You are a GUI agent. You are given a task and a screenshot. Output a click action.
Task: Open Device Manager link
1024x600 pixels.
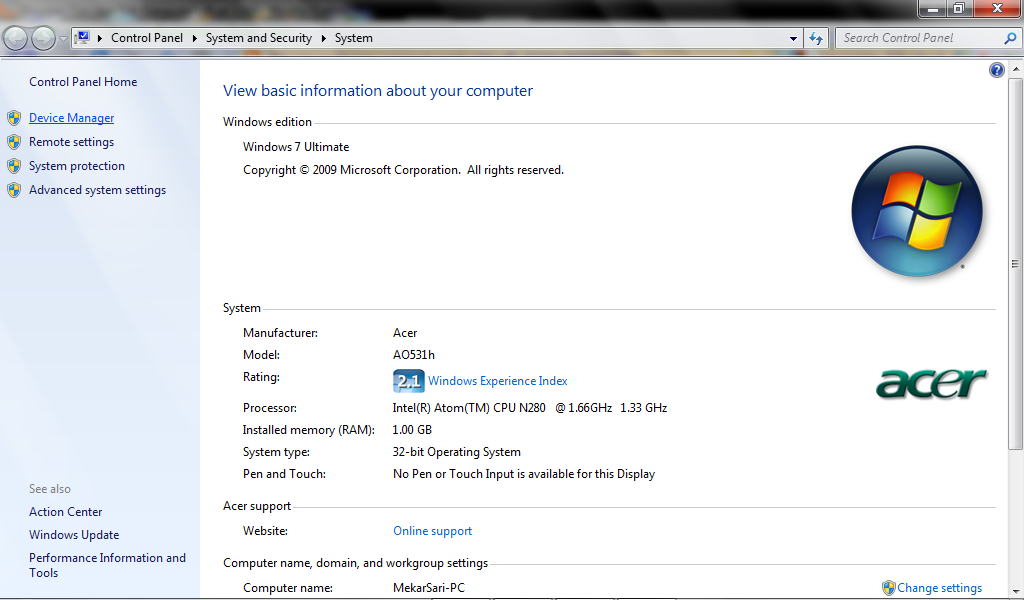71,118
